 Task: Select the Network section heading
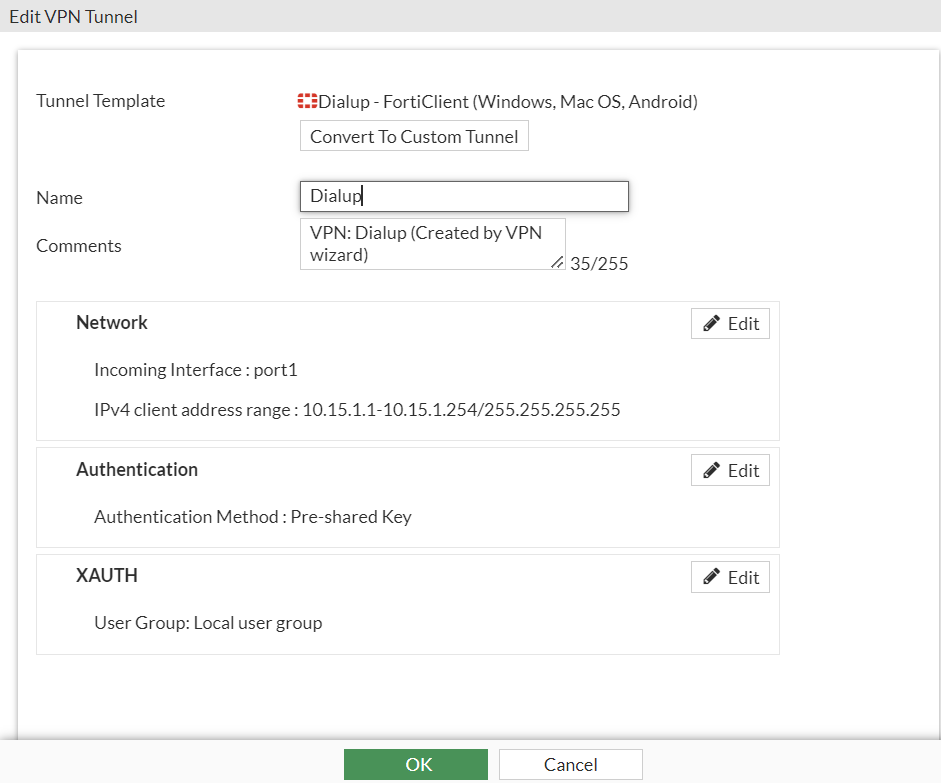pyautogui.click(x=112, y=322)
